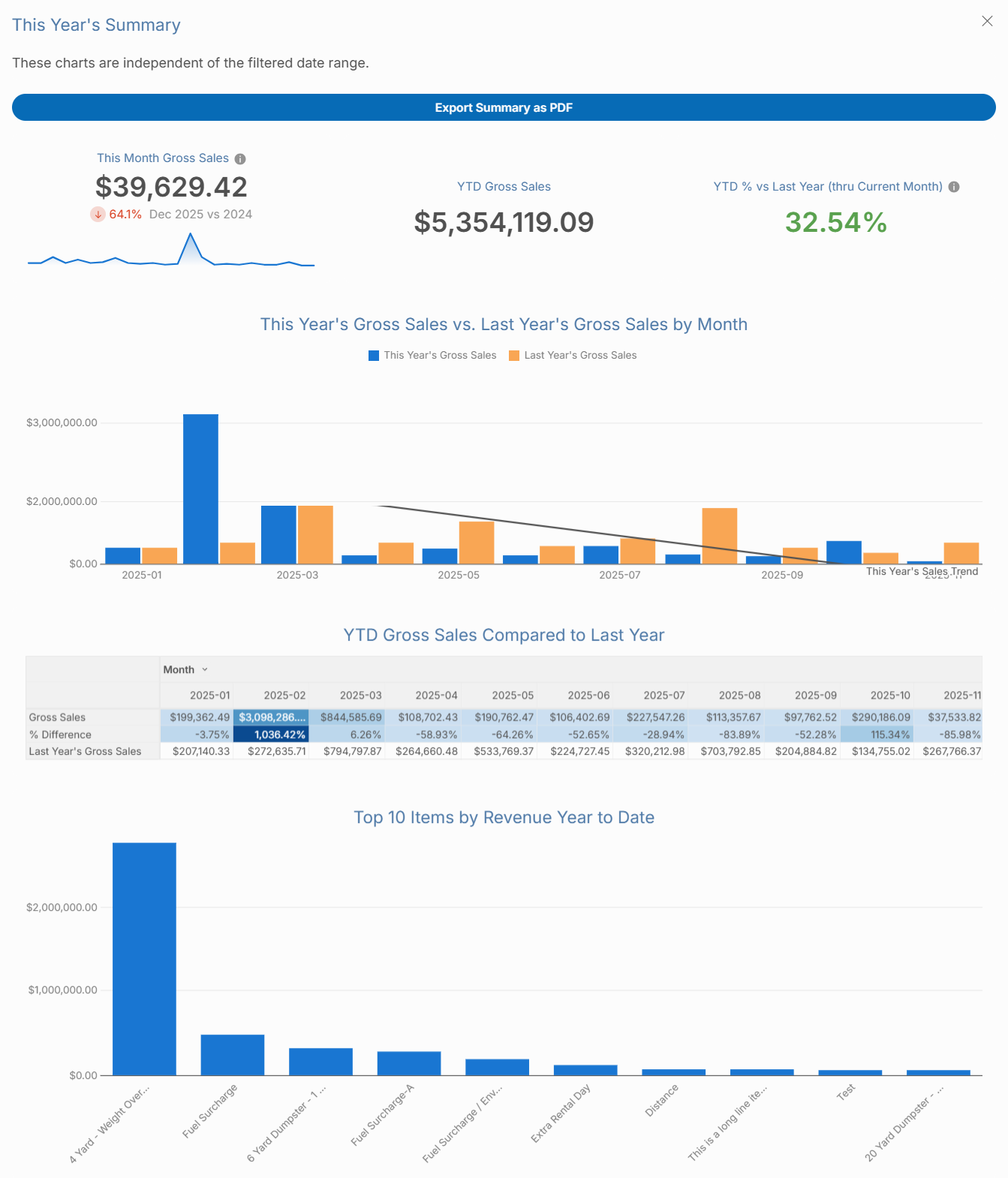This screenshot has height=1178, width=1008.
Task: Click red down-arrow icon beside 64.1%
Action: (98, 215)
